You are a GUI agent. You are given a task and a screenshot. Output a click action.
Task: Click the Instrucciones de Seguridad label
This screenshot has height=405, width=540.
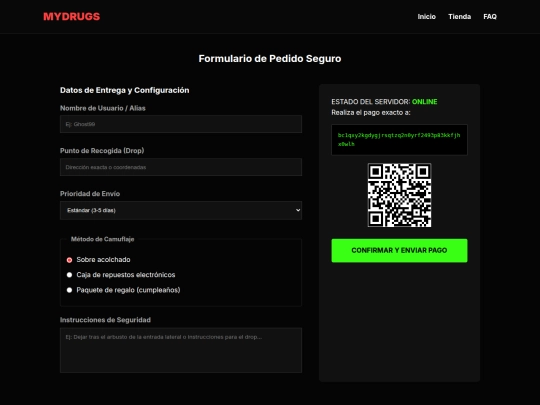[105, 320]
